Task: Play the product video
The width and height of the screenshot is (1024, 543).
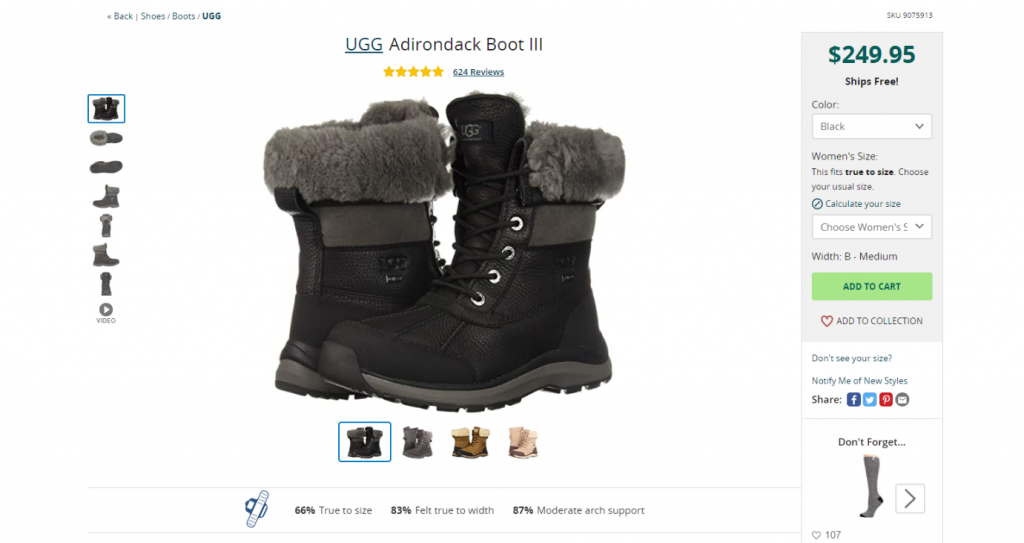Action: click(x=106, y=312)
